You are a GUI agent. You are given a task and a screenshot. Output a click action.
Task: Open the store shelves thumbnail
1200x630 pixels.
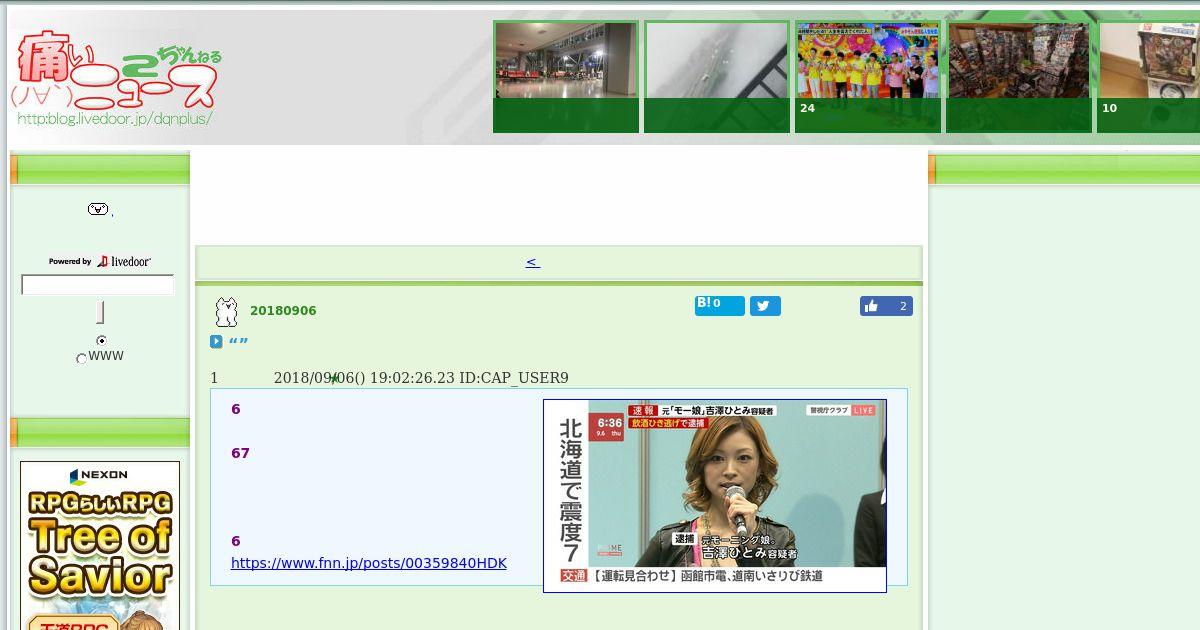pyautogui.click(x=1019, y=77)
